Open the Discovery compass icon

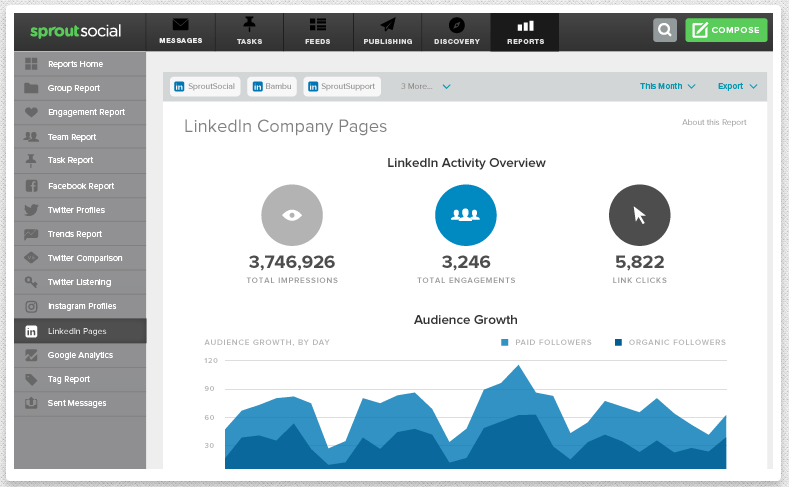[x=456, y=25]
